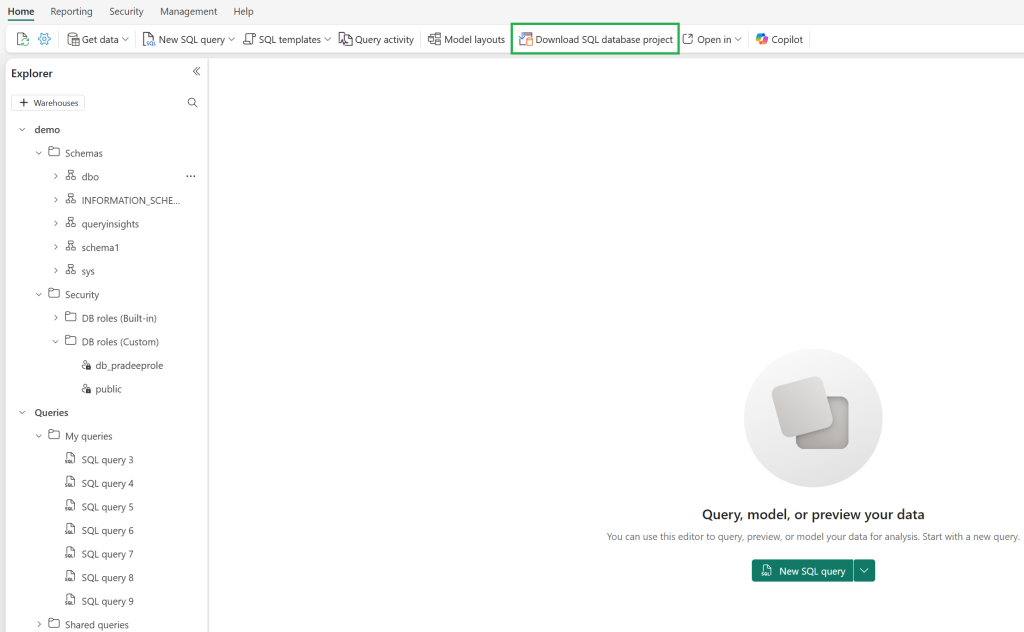Click the Get data button
Screen dimensions: 1024x632
pos(98,39)
